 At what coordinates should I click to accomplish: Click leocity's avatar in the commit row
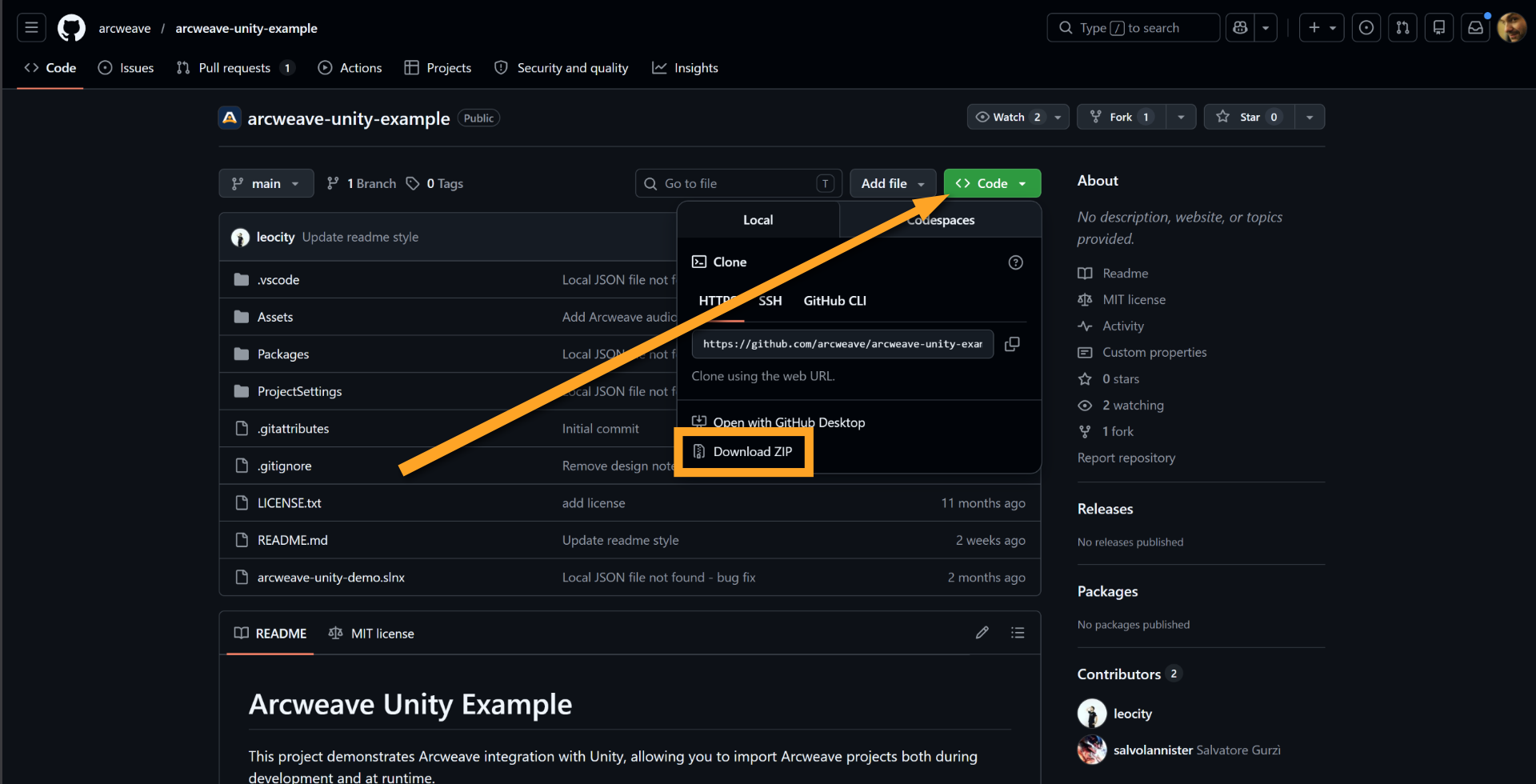[240, 238]
